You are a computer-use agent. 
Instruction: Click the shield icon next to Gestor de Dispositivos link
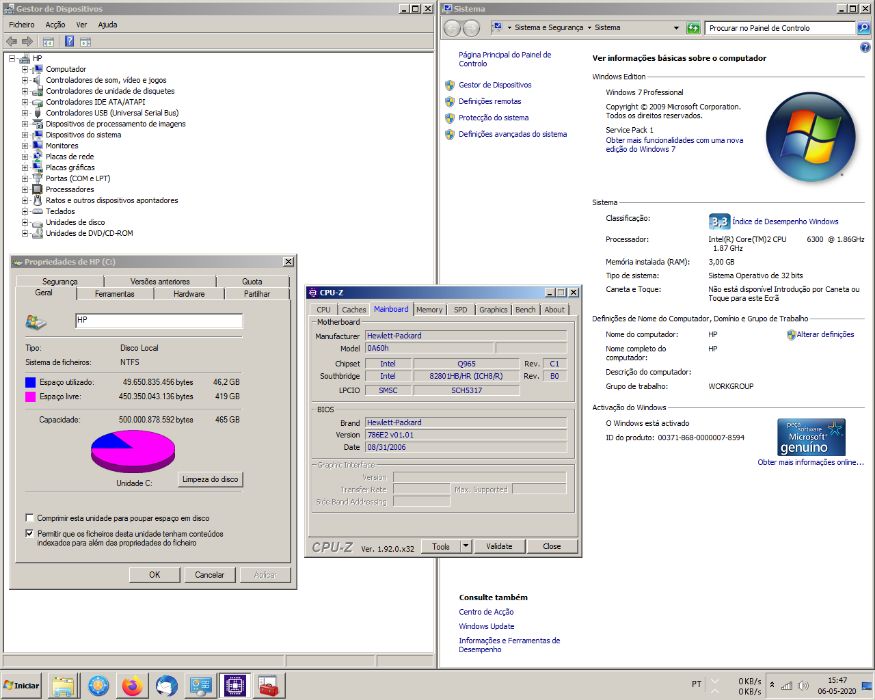pos(450,85)
